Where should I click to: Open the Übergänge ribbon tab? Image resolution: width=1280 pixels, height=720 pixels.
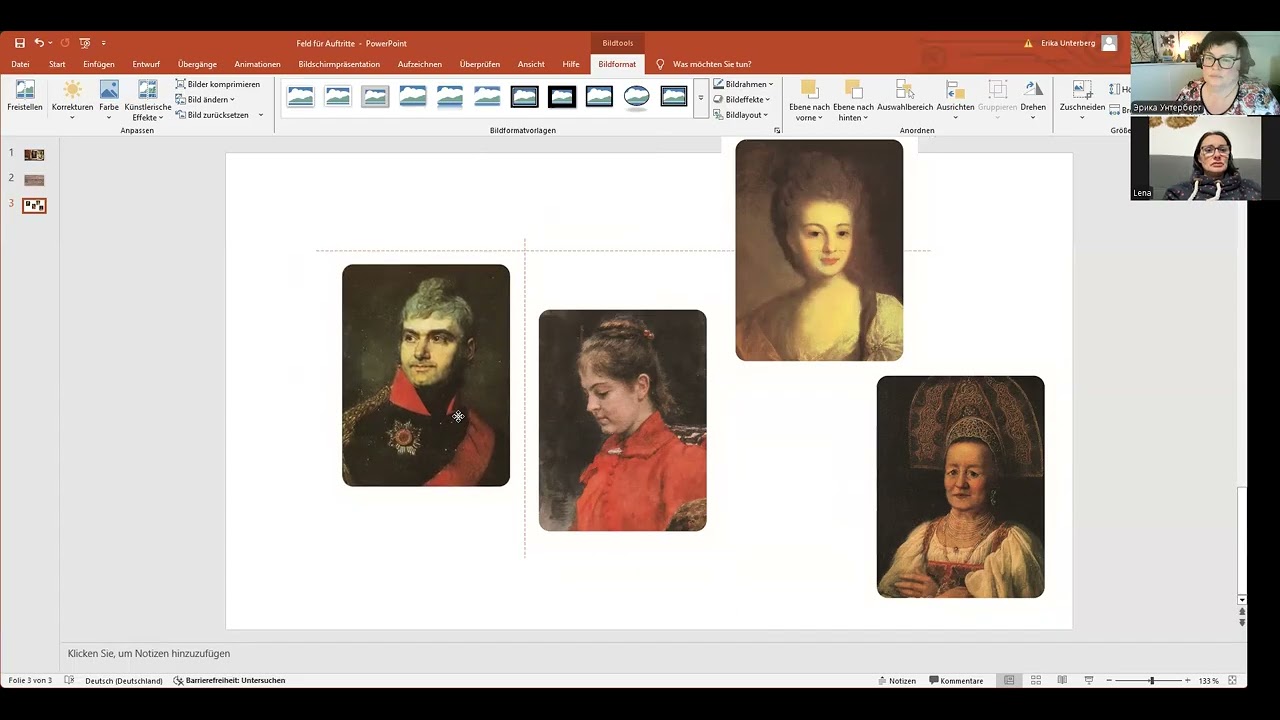click(197, 64)
